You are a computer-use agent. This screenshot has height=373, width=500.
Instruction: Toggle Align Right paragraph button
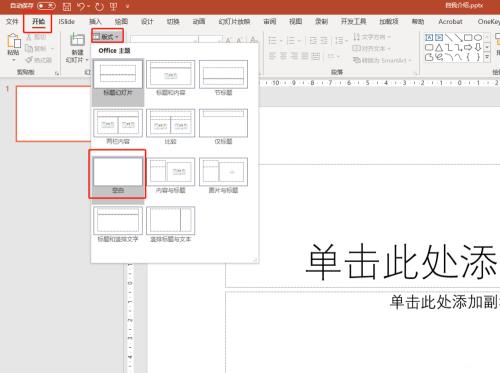point(294,56)
